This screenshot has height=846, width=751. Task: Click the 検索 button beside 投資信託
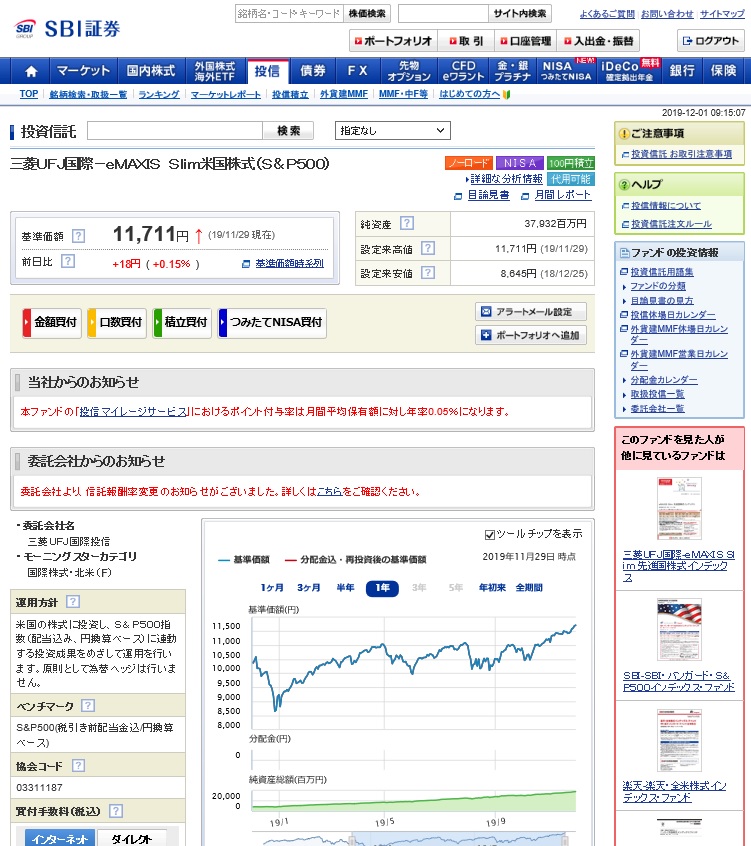288,131
